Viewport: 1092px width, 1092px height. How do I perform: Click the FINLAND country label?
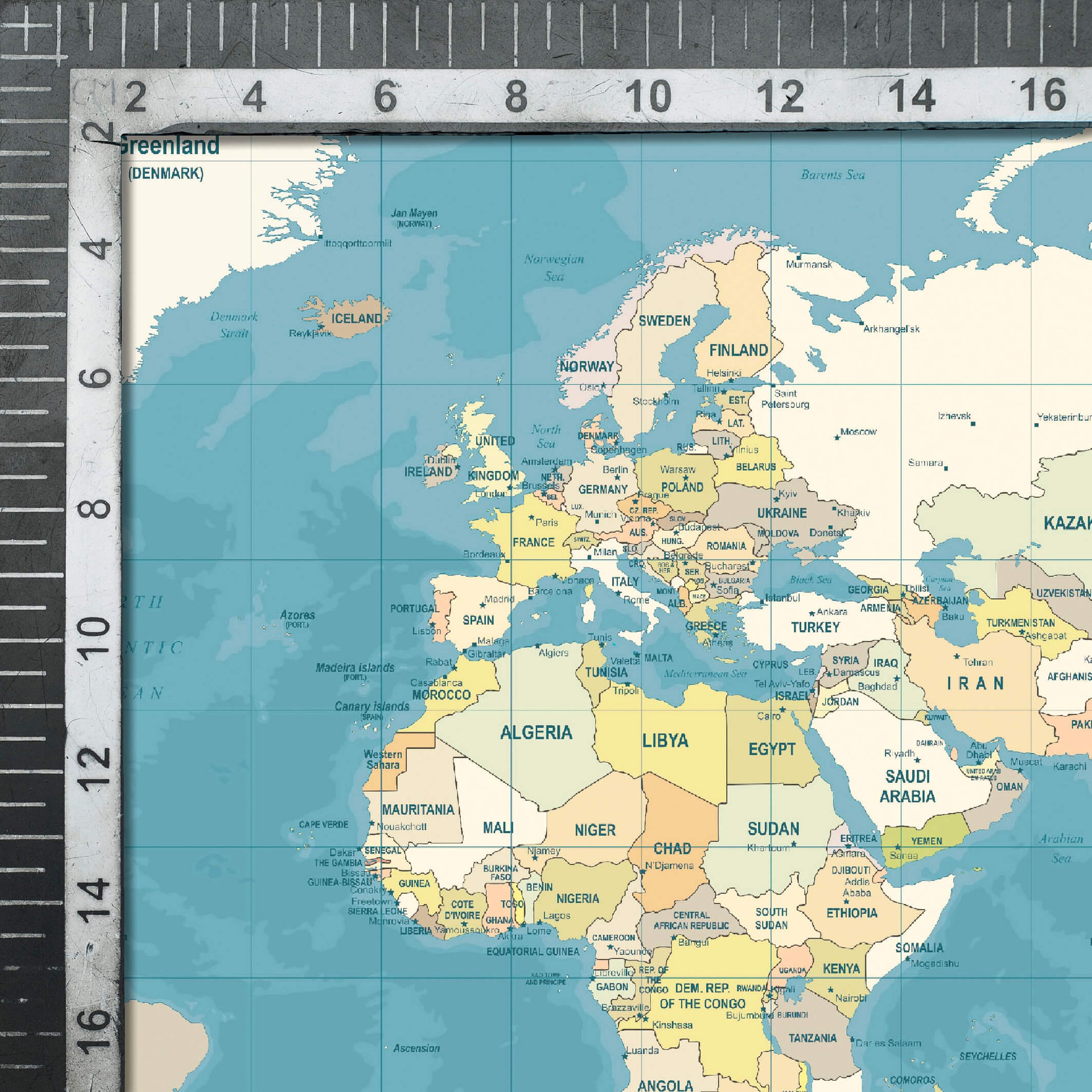coord(738,350)
